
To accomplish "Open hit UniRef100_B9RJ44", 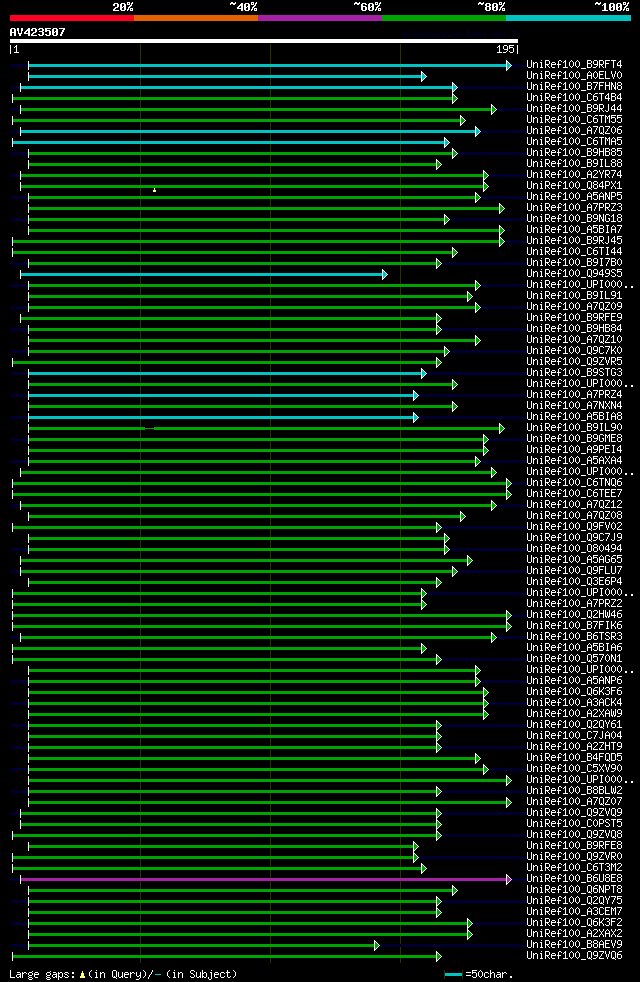I will tap(574, 108).
